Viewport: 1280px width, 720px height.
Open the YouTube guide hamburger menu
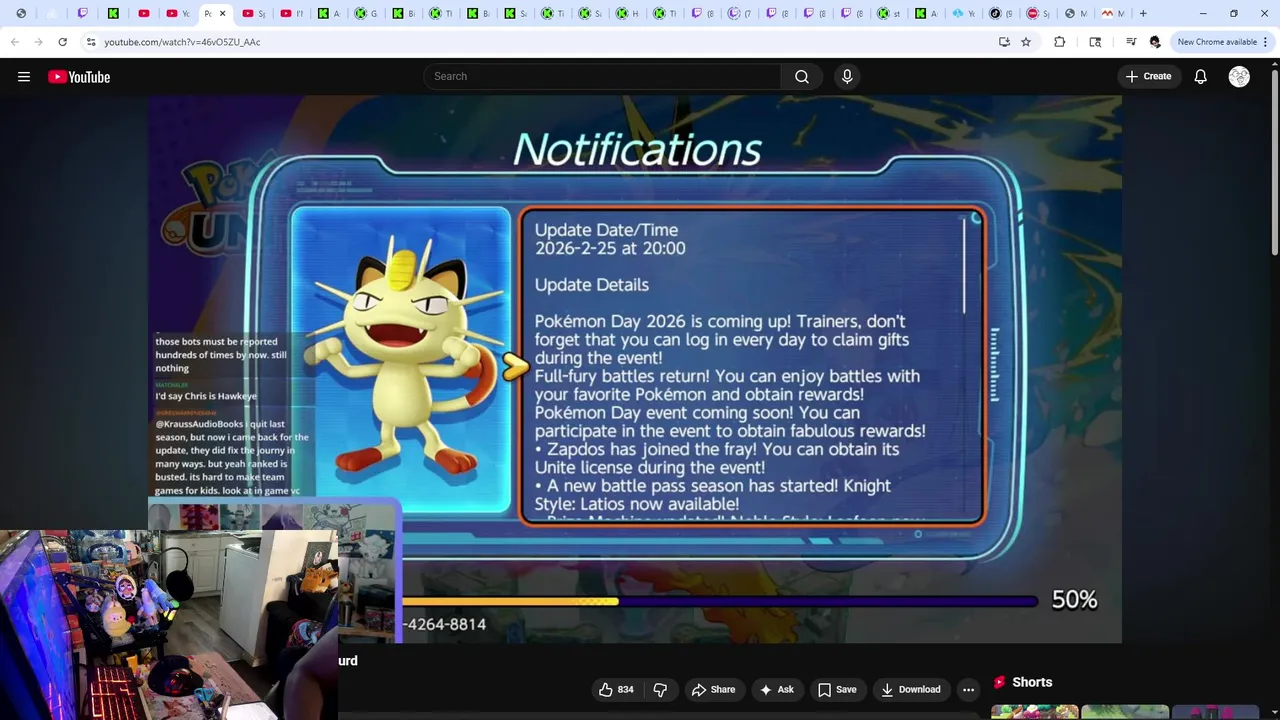(x=24, y=77)
